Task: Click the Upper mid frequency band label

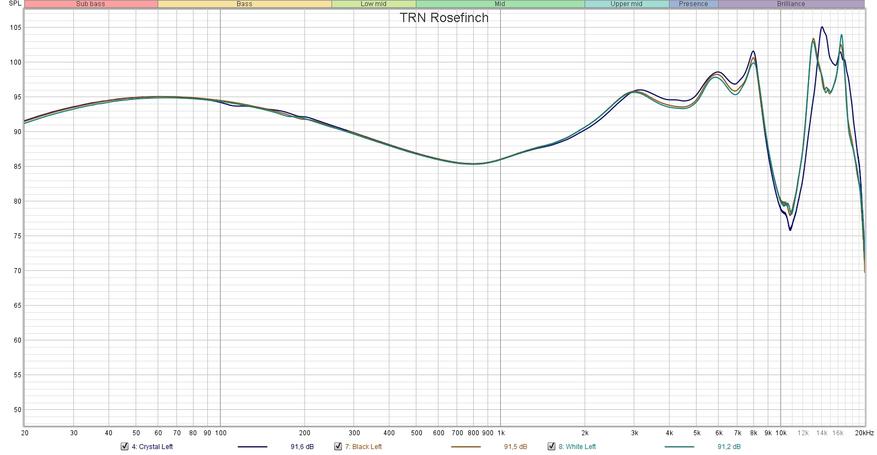Action: (626, 4)
